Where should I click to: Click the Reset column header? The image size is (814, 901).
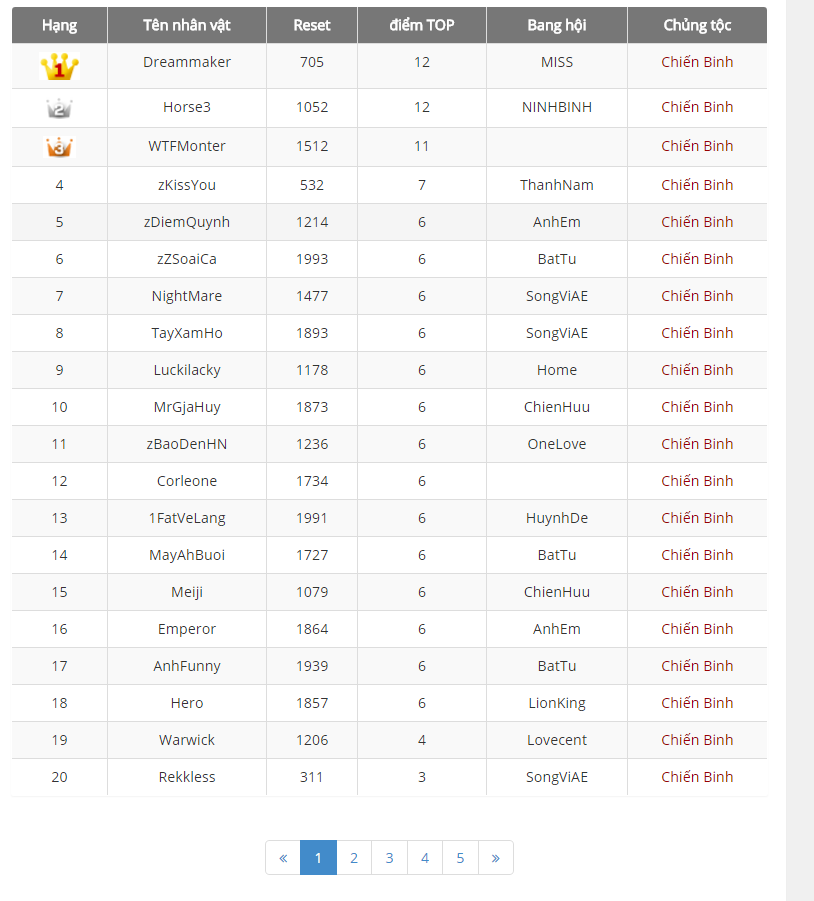point(312,25)
